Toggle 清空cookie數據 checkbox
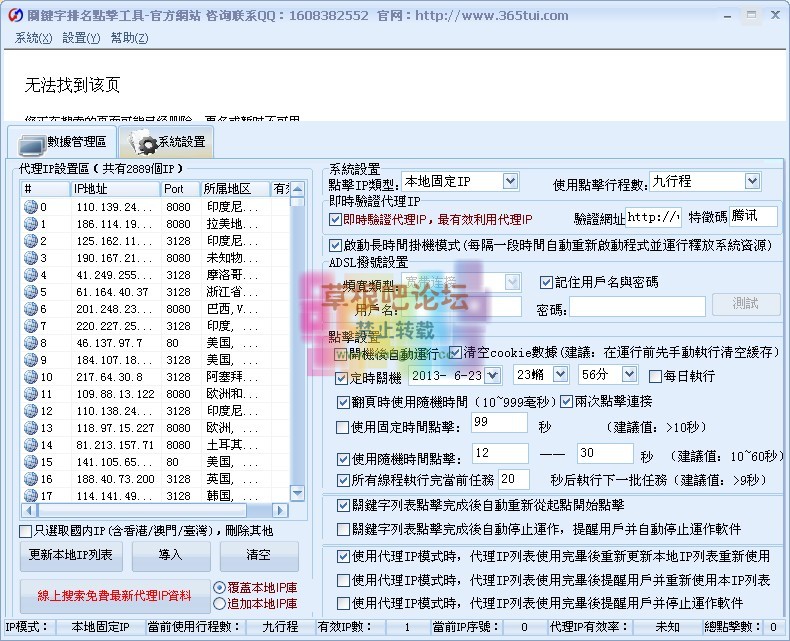790x641 pixels. point(454,352)
